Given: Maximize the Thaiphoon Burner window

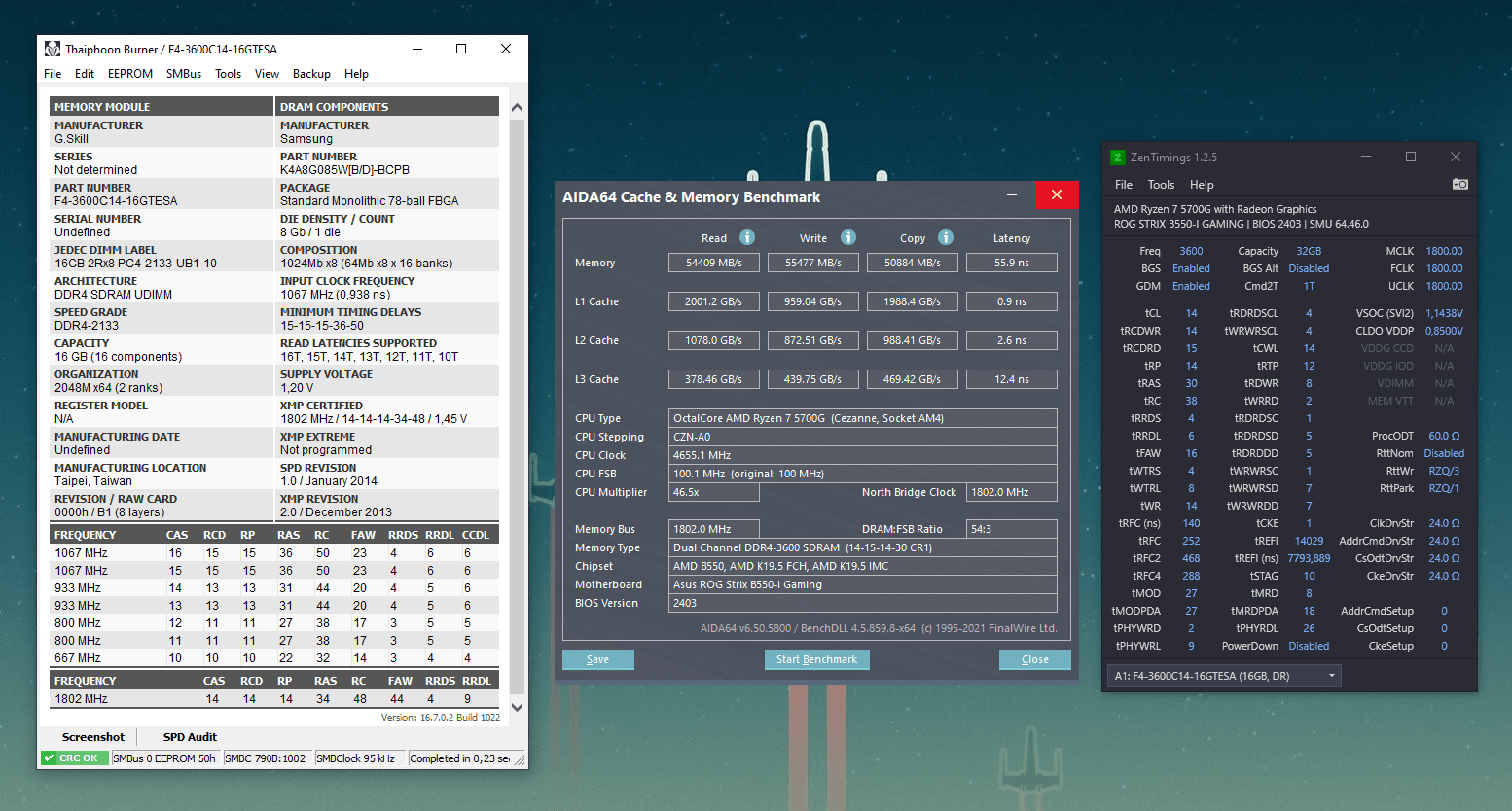Looking at the screenshot, I should pyautogui.click(x=461, y=49).
